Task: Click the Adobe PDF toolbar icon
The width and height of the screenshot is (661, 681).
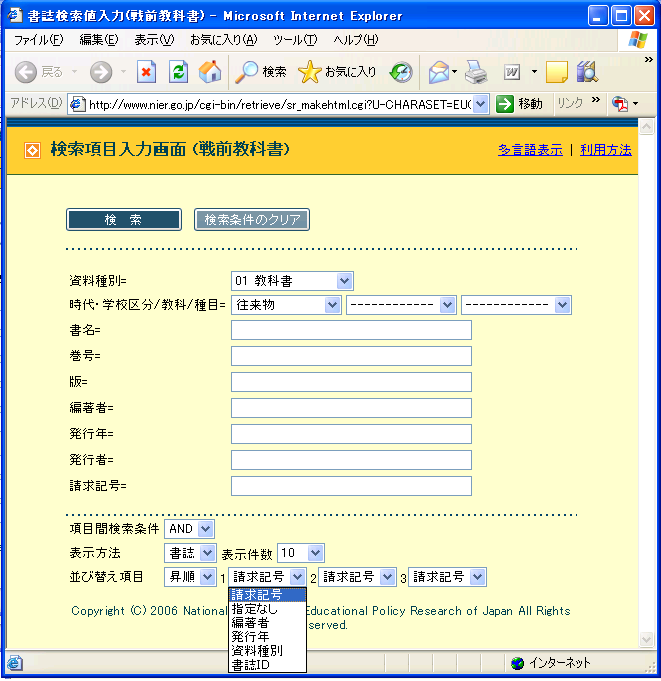Action: tap(620, 104)
